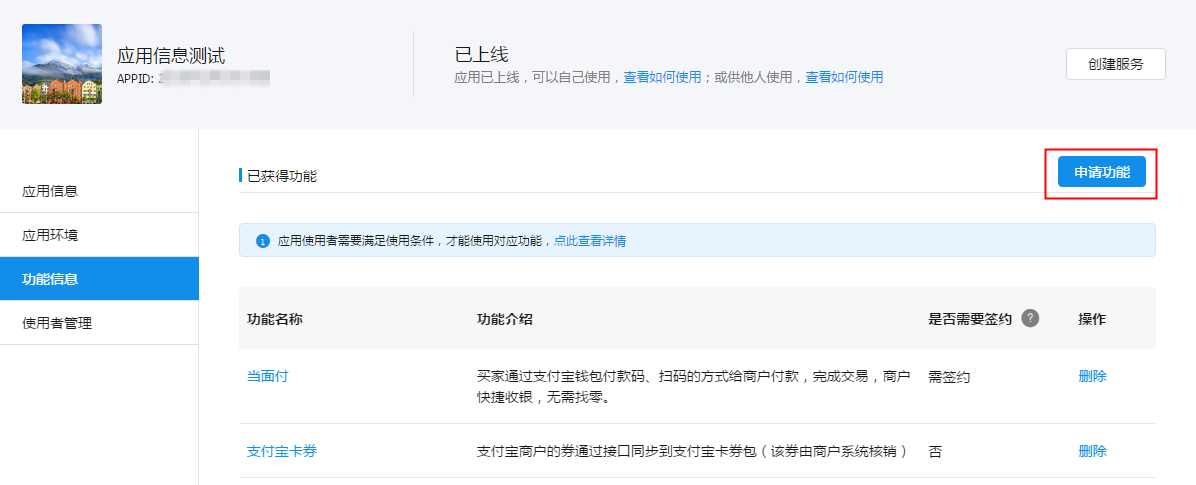Click the 当面付 description text

click(693, 387)
